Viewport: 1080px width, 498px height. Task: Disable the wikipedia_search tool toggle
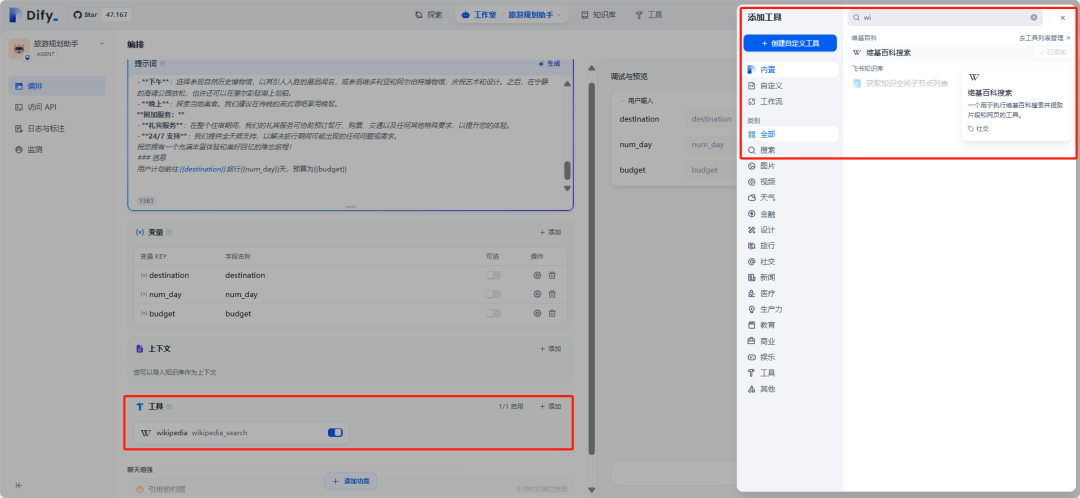coord(335,433)
